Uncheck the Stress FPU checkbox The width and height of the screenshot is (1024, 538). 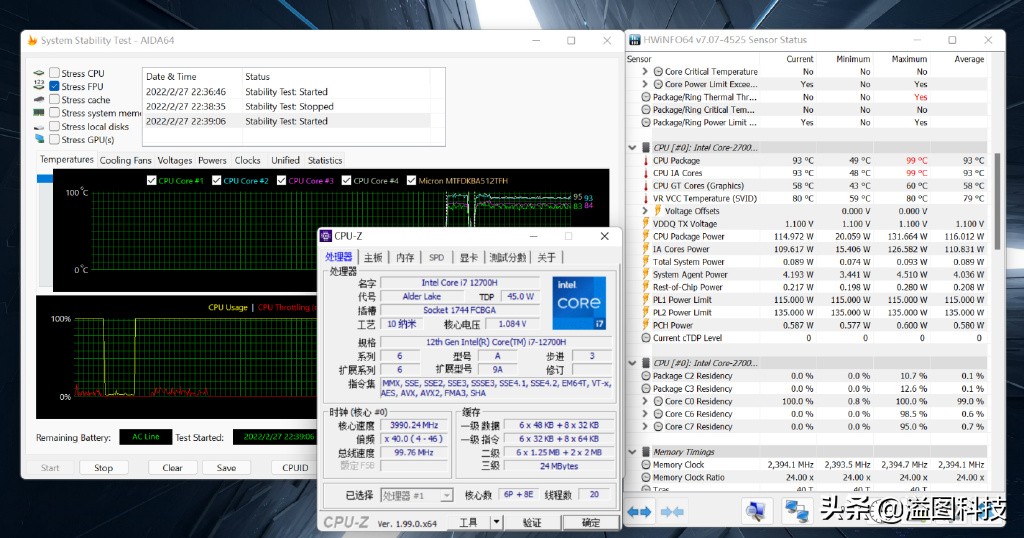pos(54,87)
